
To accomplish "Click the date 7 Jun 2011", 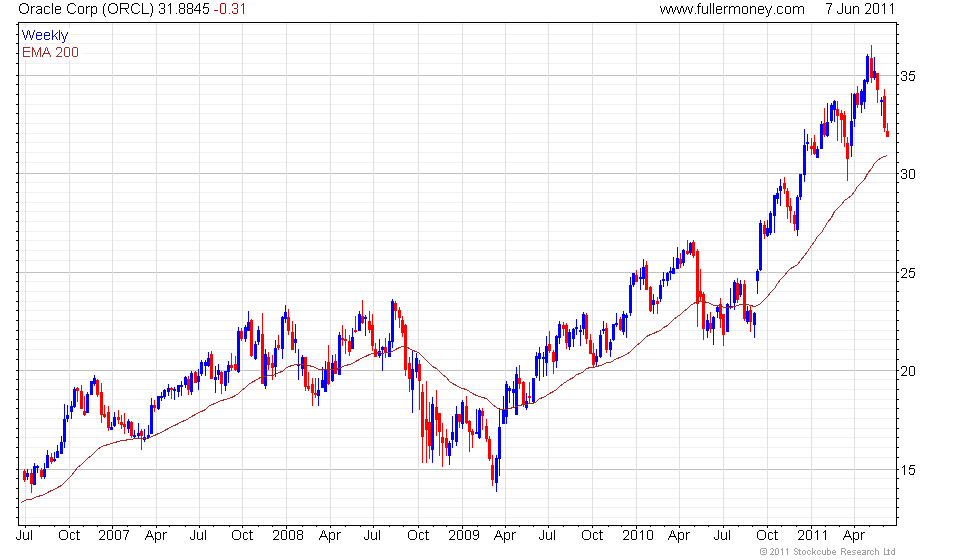I will 860,9.
